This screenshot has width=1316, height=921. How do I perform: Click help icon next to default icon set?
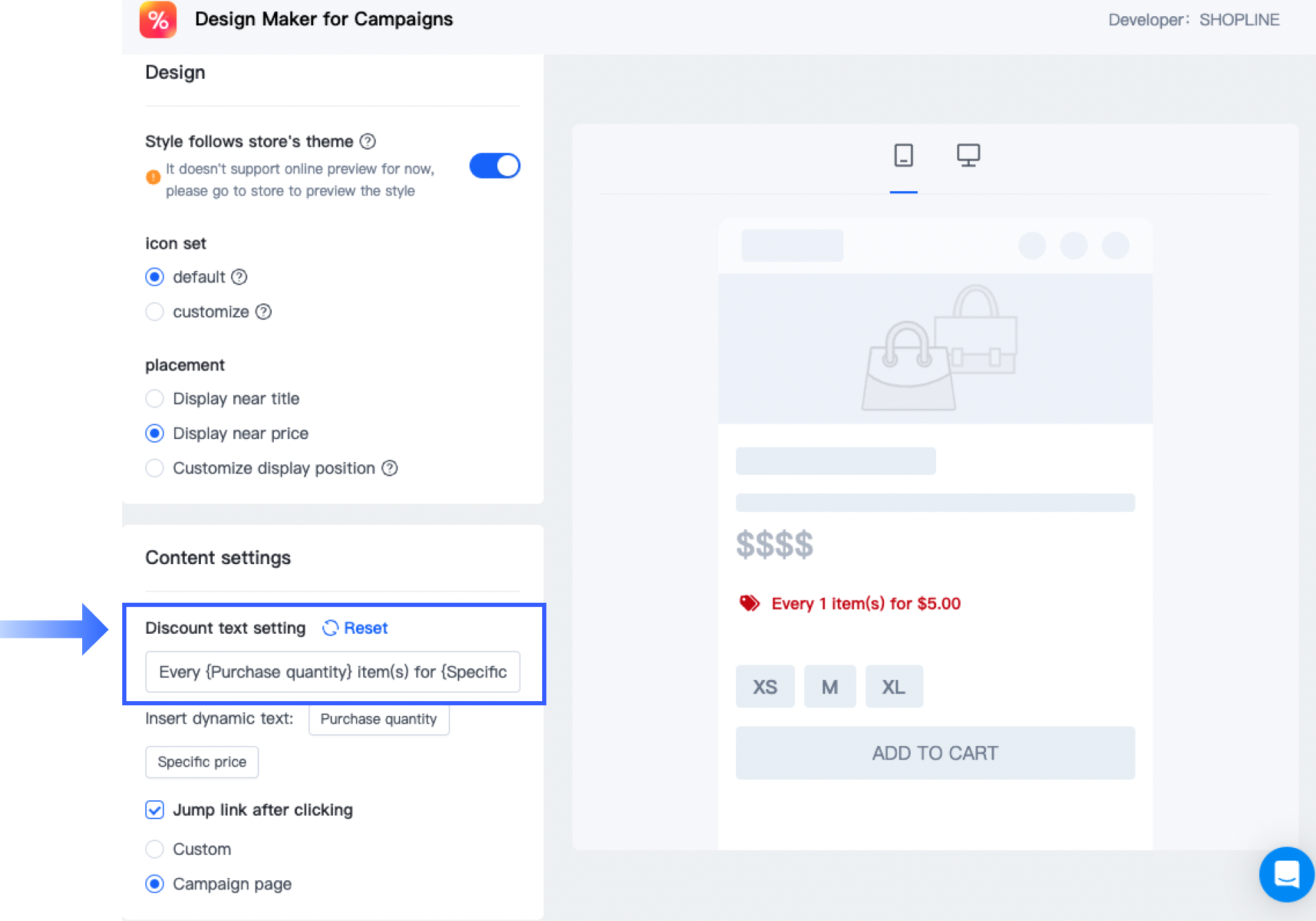click(x=239, y=277)
